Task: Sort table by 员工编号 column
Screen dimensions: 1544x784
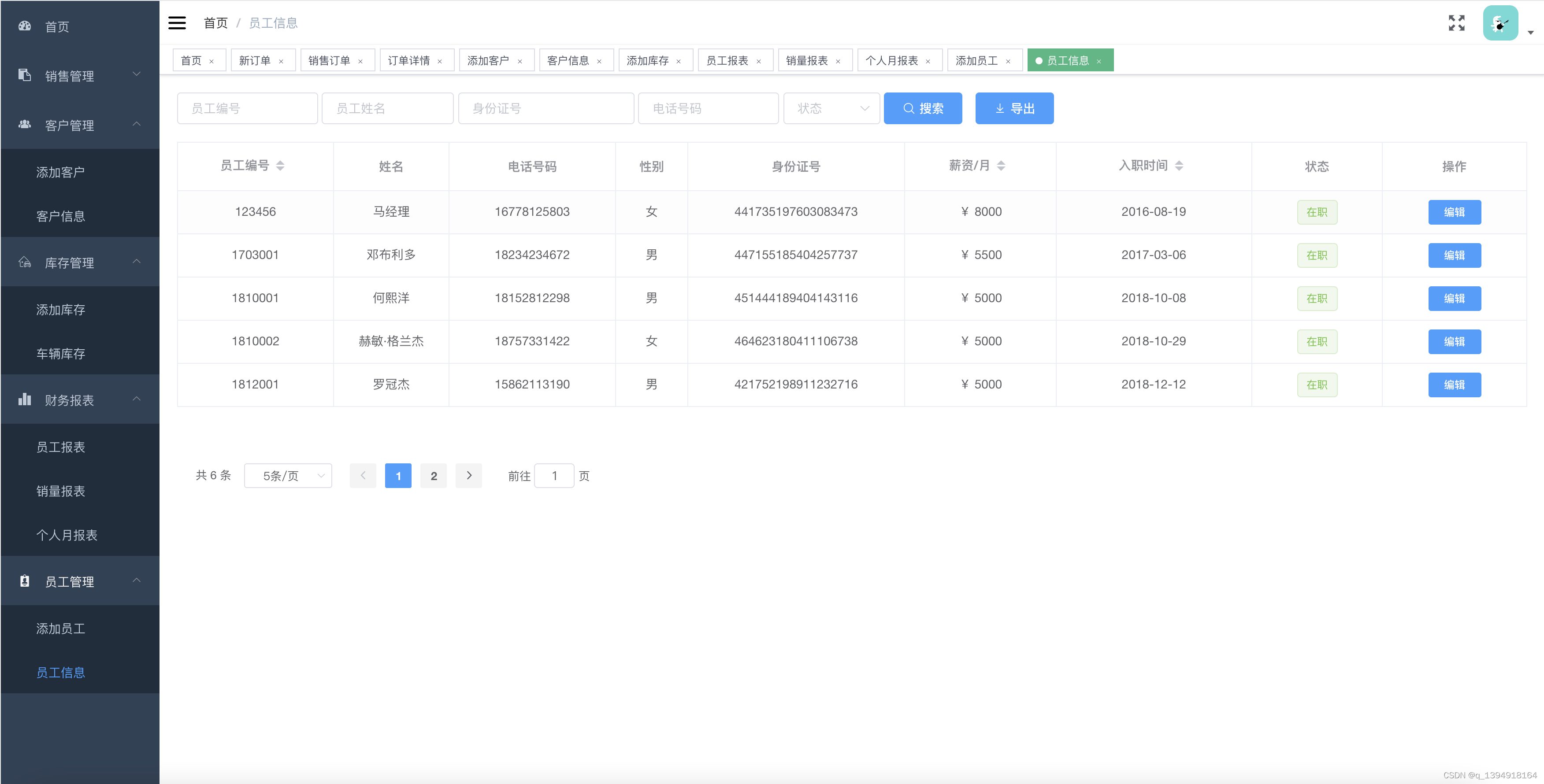Action: tap(280, 166)
